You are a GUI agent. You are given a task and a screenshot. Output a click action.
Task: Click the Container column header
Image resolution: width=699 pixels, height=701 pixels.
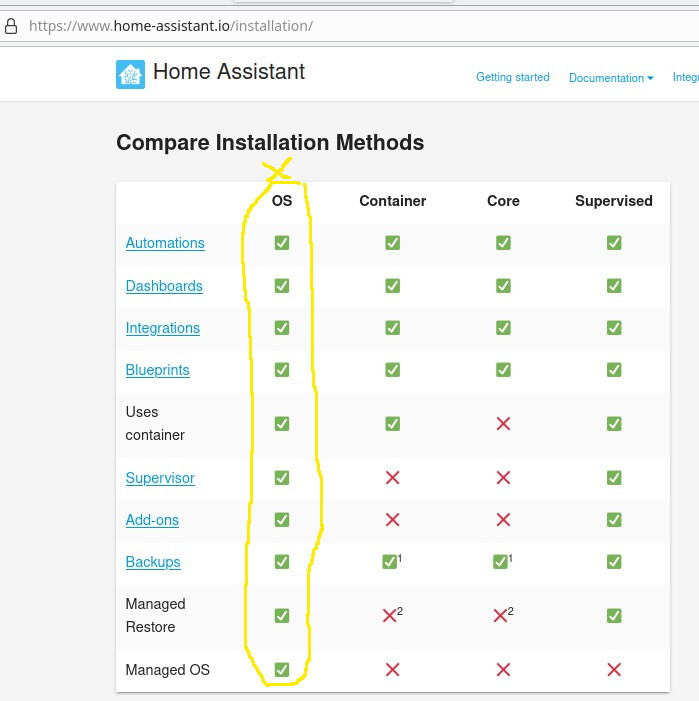point(392,201)
